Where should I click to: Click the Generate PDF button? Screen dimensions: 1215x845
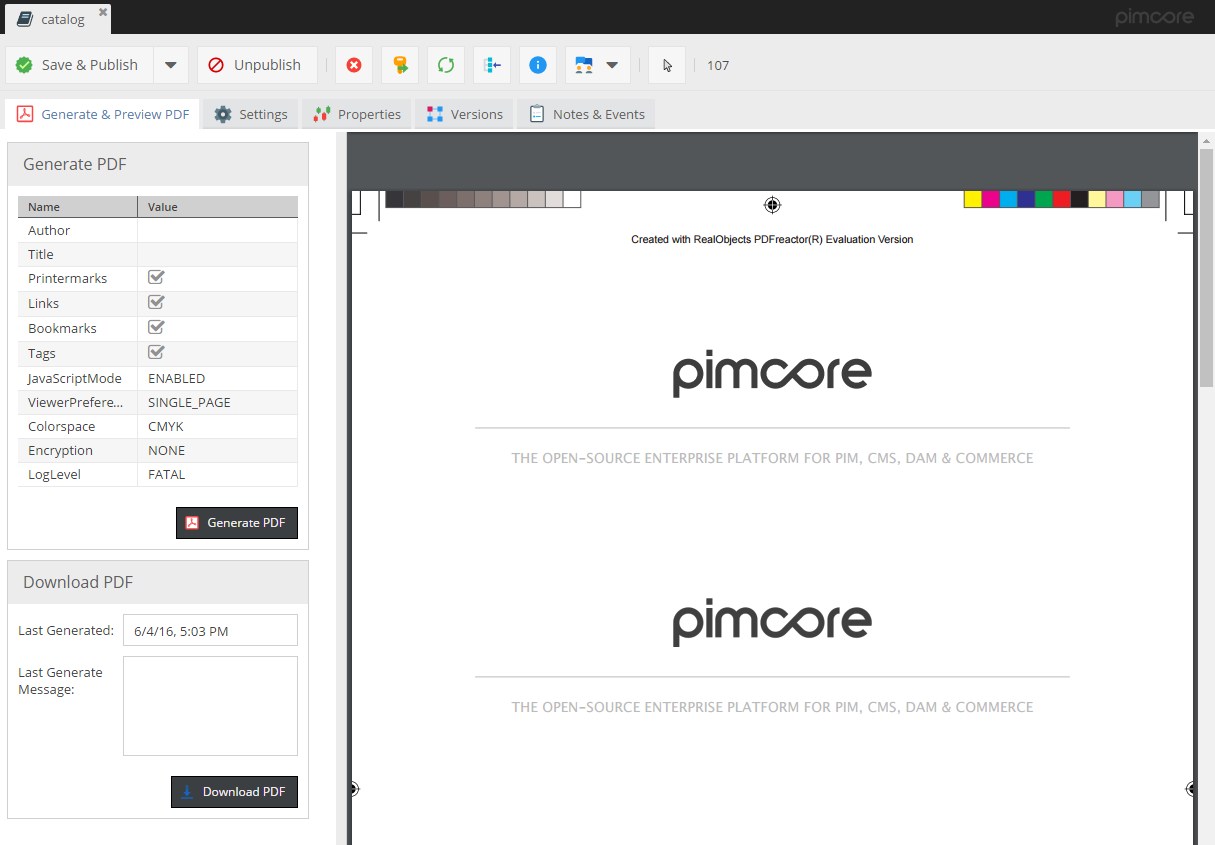[x=236, y=523]
